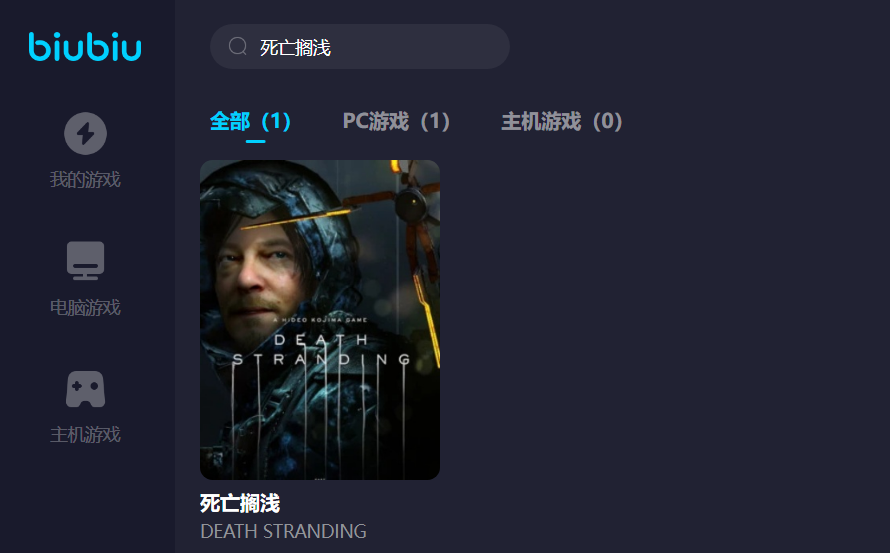890x553 pixels.
Task: Select the 全部 (1) tab
Action: coord(250,121)
